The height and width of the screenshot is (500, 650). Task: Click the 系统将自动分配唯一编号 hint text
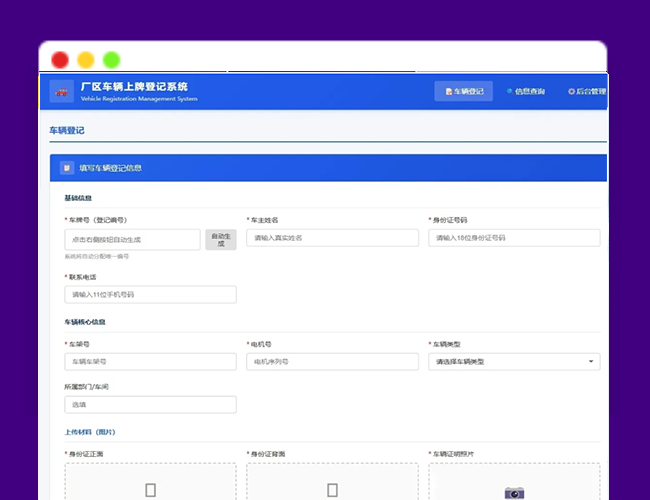(x=97, y=257)
